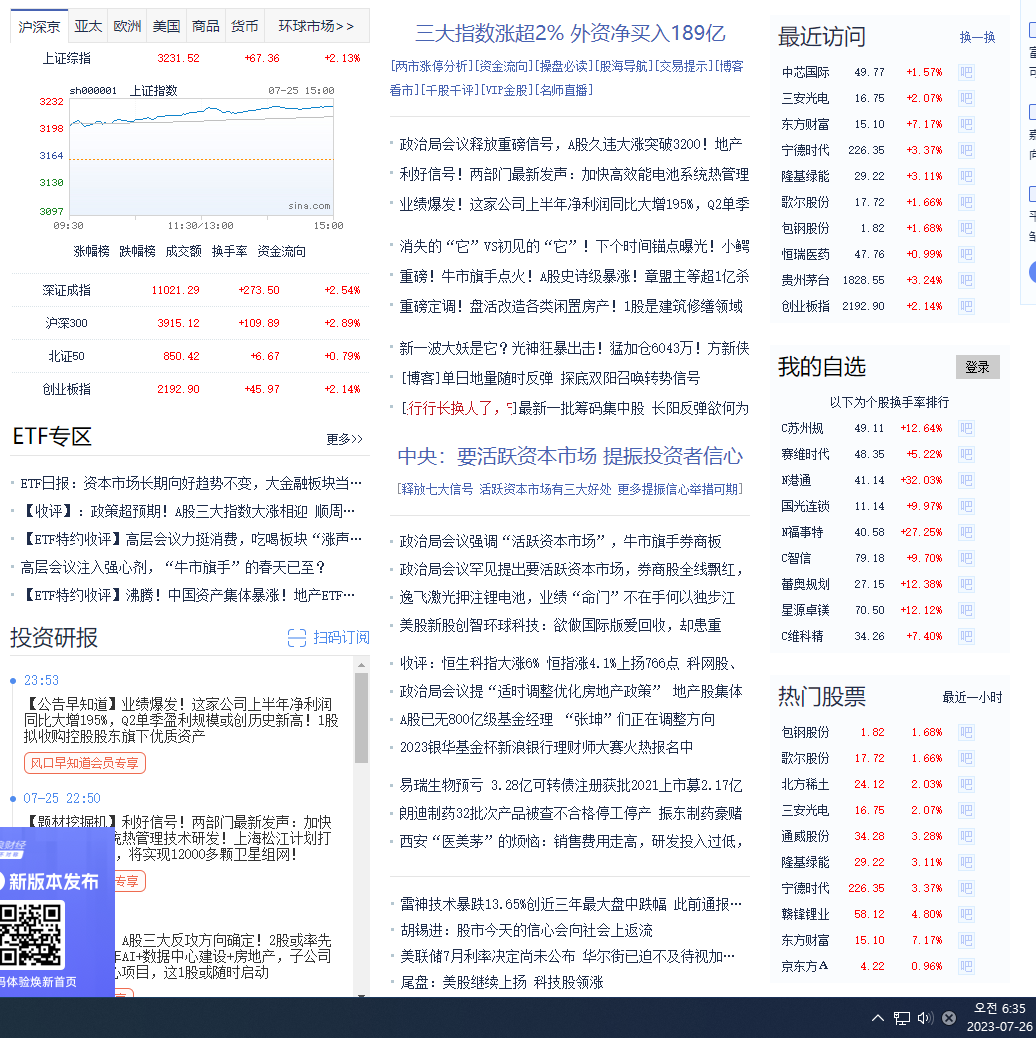Open the 吧 forum icon for 赣锋锂业
The image size is (1036, 1038).
click(966, 914)
